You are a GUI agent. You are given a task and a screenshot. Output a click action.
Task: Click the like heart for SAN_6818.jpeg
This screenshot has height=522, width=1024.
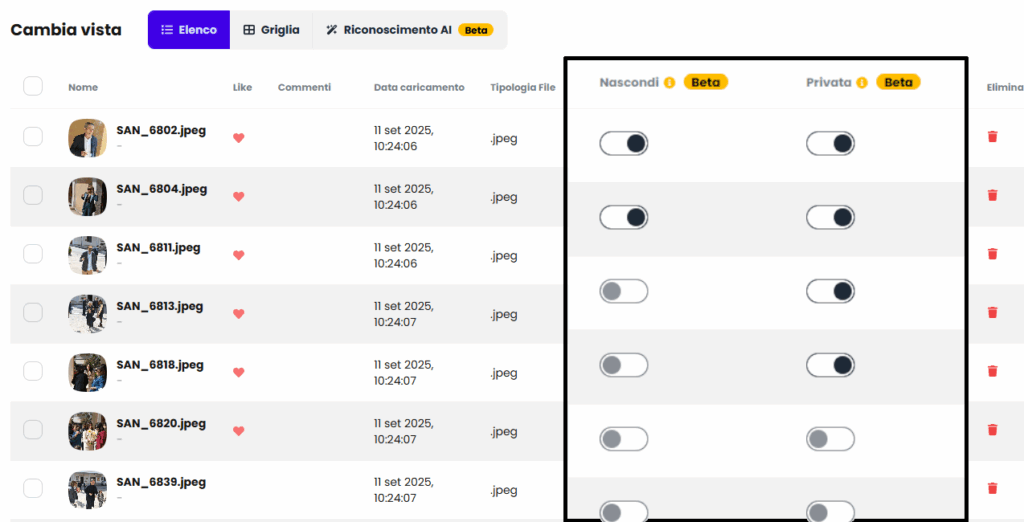click(x=238, y=373)
